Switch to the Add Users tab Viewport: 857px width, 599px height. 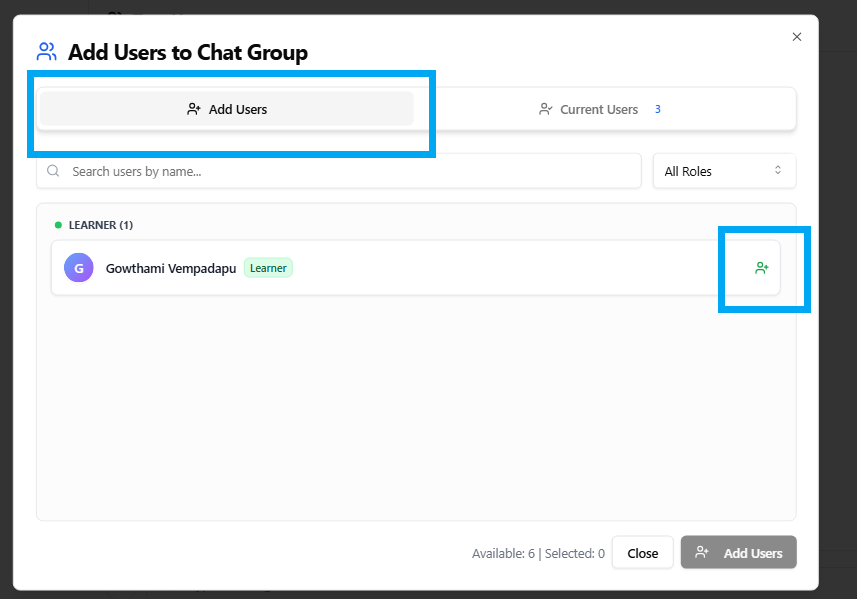pyautogui.click(x=227, y=109)
